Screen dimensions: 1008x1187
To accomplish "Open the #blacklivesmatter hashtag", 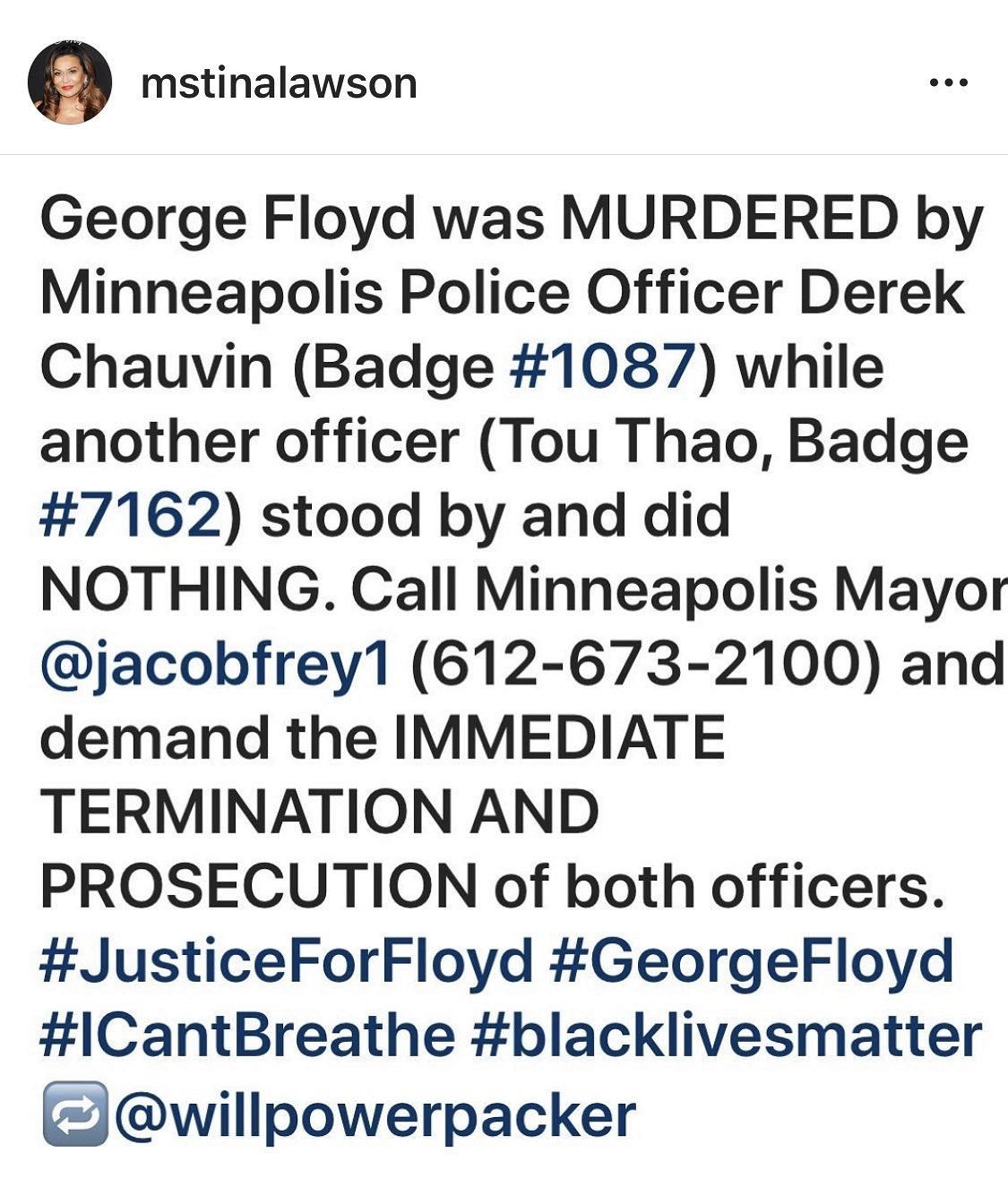I will 725,1036.
